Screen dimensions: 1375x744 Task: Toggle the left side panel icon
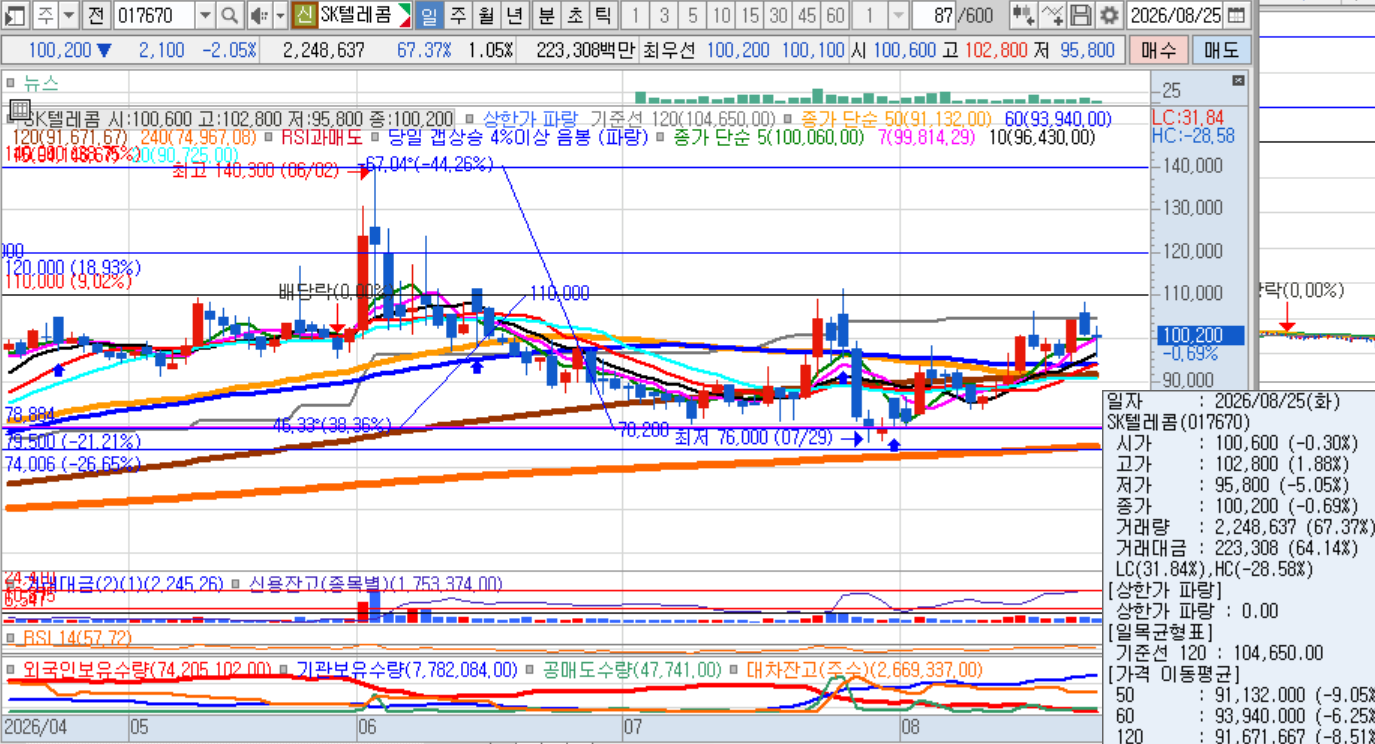[x=16, y=15]
